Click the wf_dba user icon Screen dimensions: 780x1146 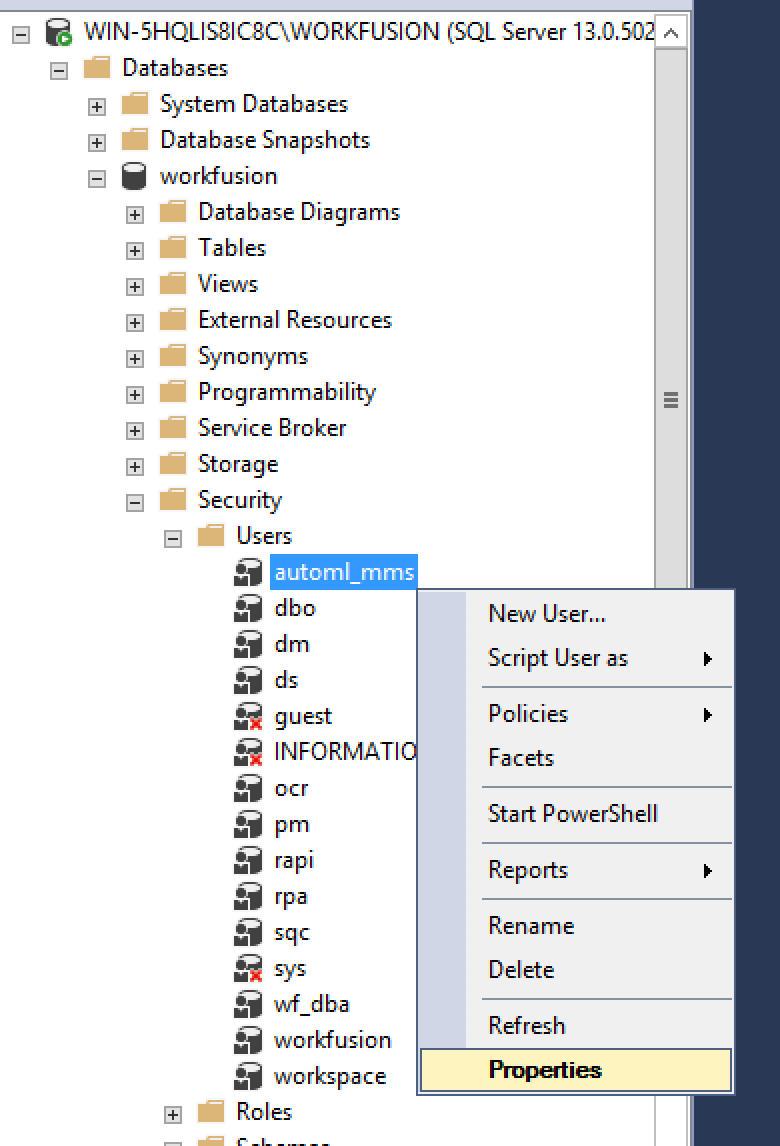point(249,1005)
